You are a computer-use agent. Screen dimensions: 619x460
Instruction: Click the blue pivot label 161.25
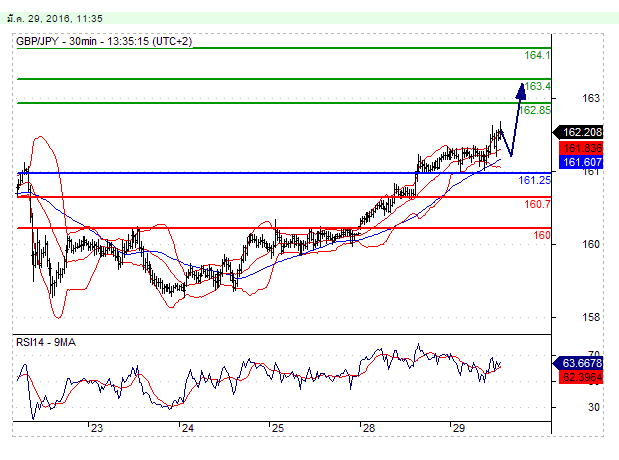534,180
